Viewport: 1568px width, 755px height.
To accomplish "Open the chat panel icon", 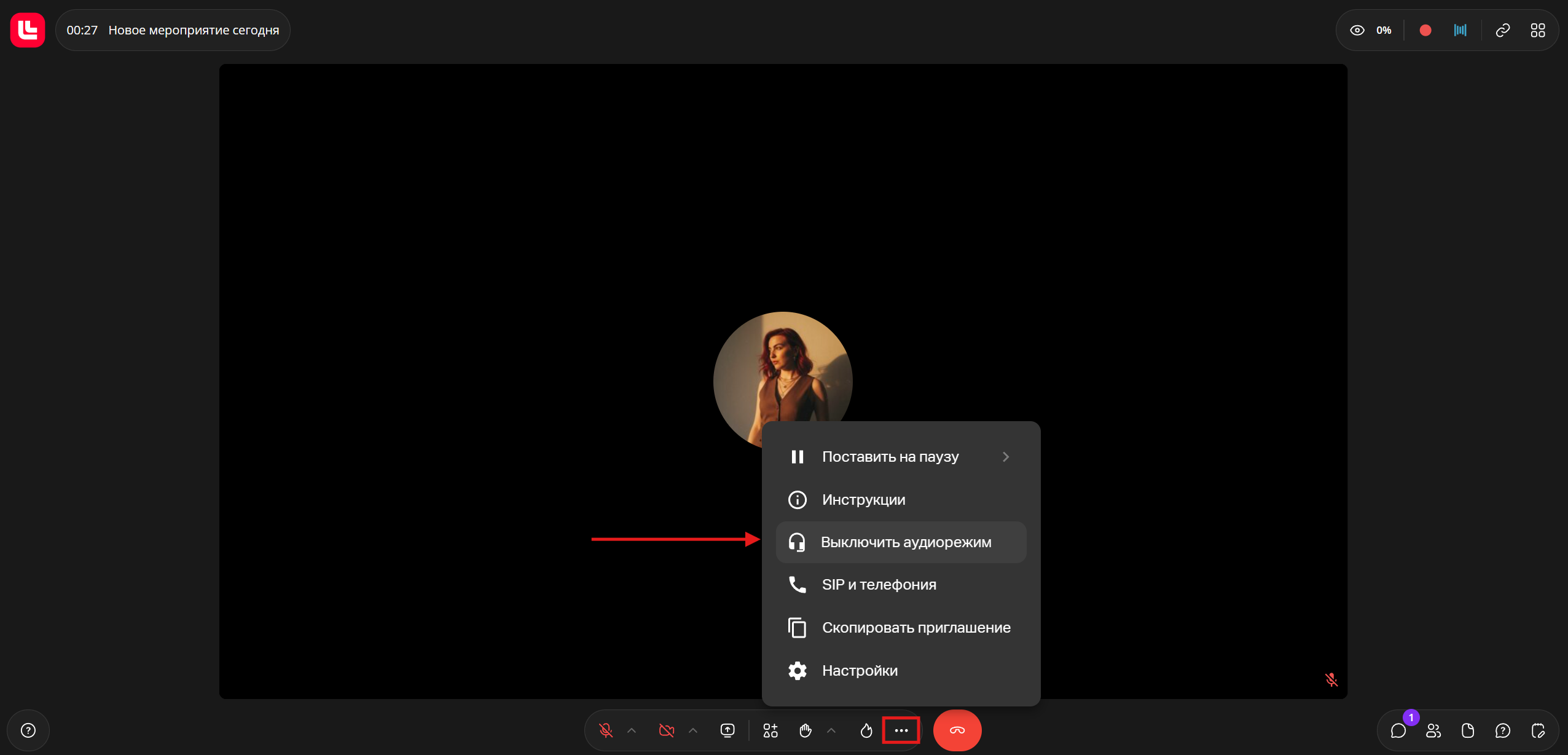I will (1398, 730).
